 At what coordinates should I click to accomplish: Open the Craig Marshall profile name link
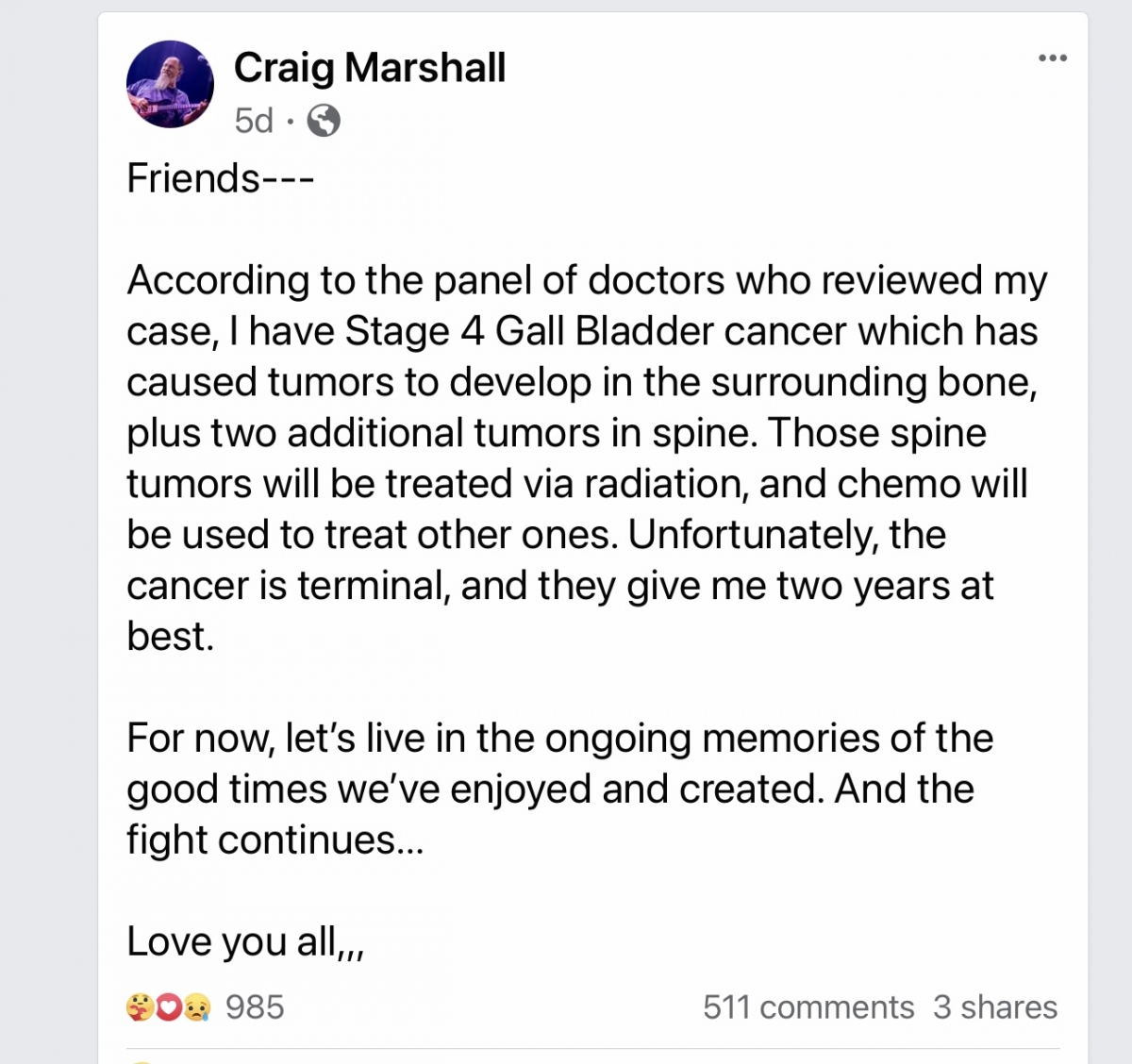coord(369,68)
